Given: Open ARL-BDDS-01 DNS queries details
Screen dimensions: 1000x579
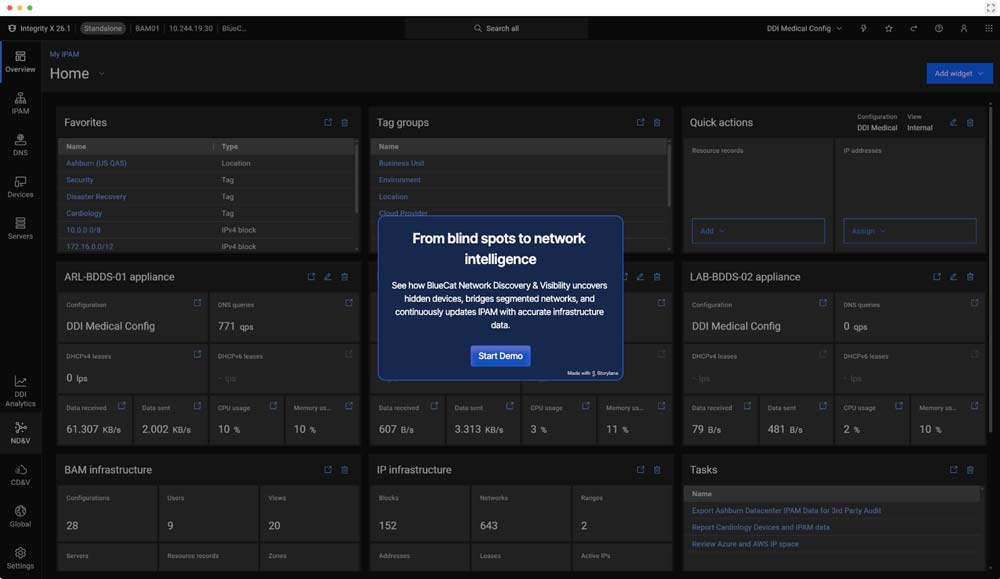Looking at the screenshot, I should (349, 304).
